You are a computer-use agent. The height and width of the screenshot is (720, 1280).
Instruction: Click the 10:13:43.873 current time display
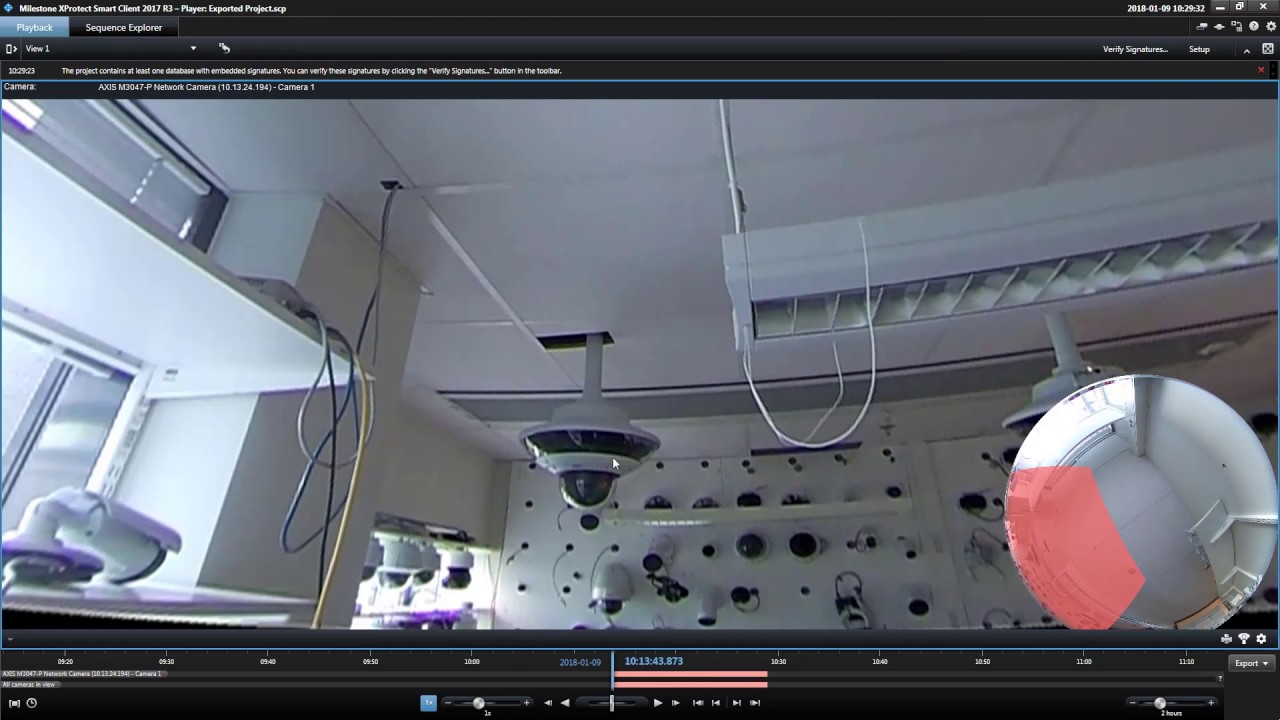click(x=654, y=661)
